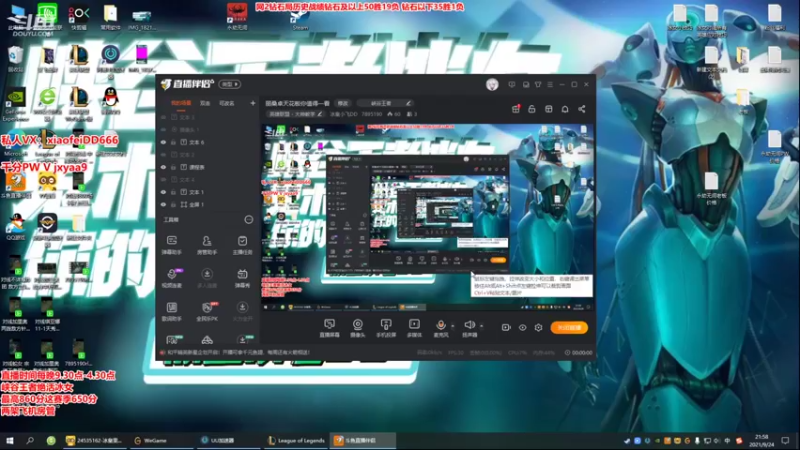The width and height of the screenshot is (800, 450).
Task: Open the mode switch pill beside logo
Action: click(x=230, y=84)
